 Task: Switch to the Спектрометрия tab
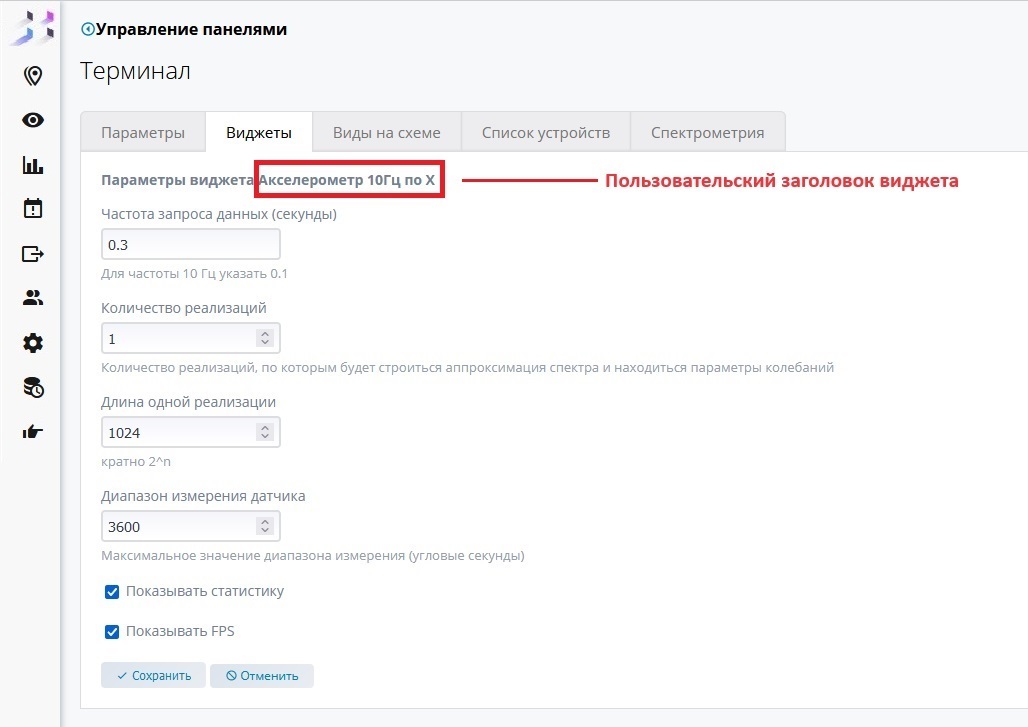pos(707,133)
